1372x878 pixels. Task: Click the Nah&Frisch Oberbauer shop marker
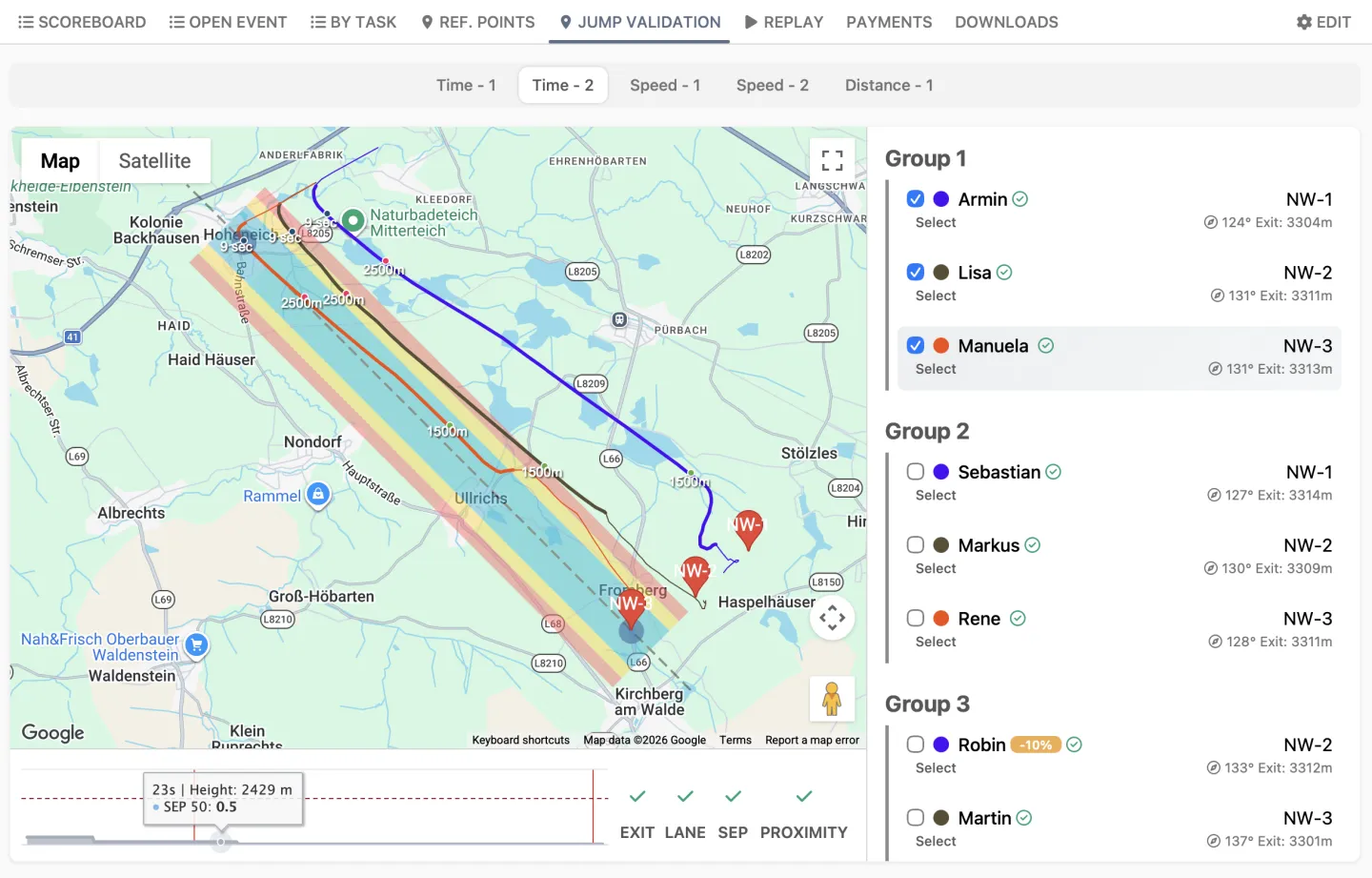[x=196, y=645]
